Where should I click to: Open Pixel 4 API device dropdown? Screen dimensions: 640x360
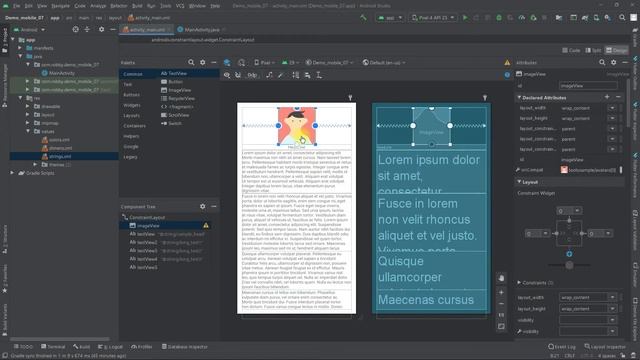[433, 18]
